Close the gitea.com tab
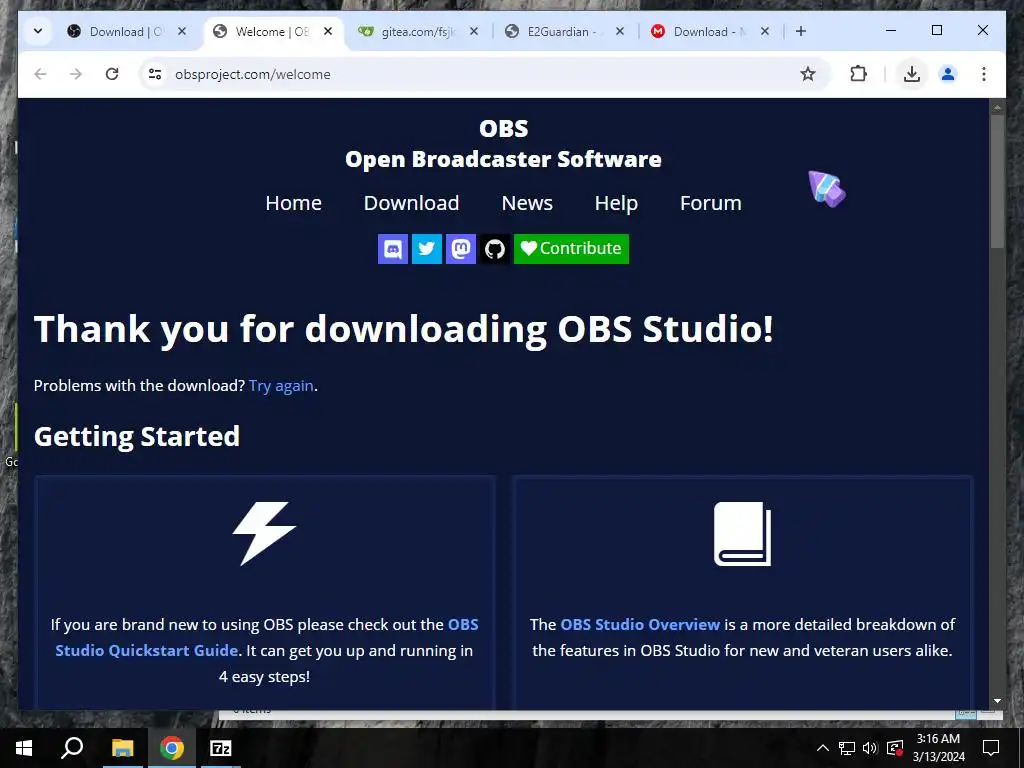1024x768 pixels. [x=474, y=31]
